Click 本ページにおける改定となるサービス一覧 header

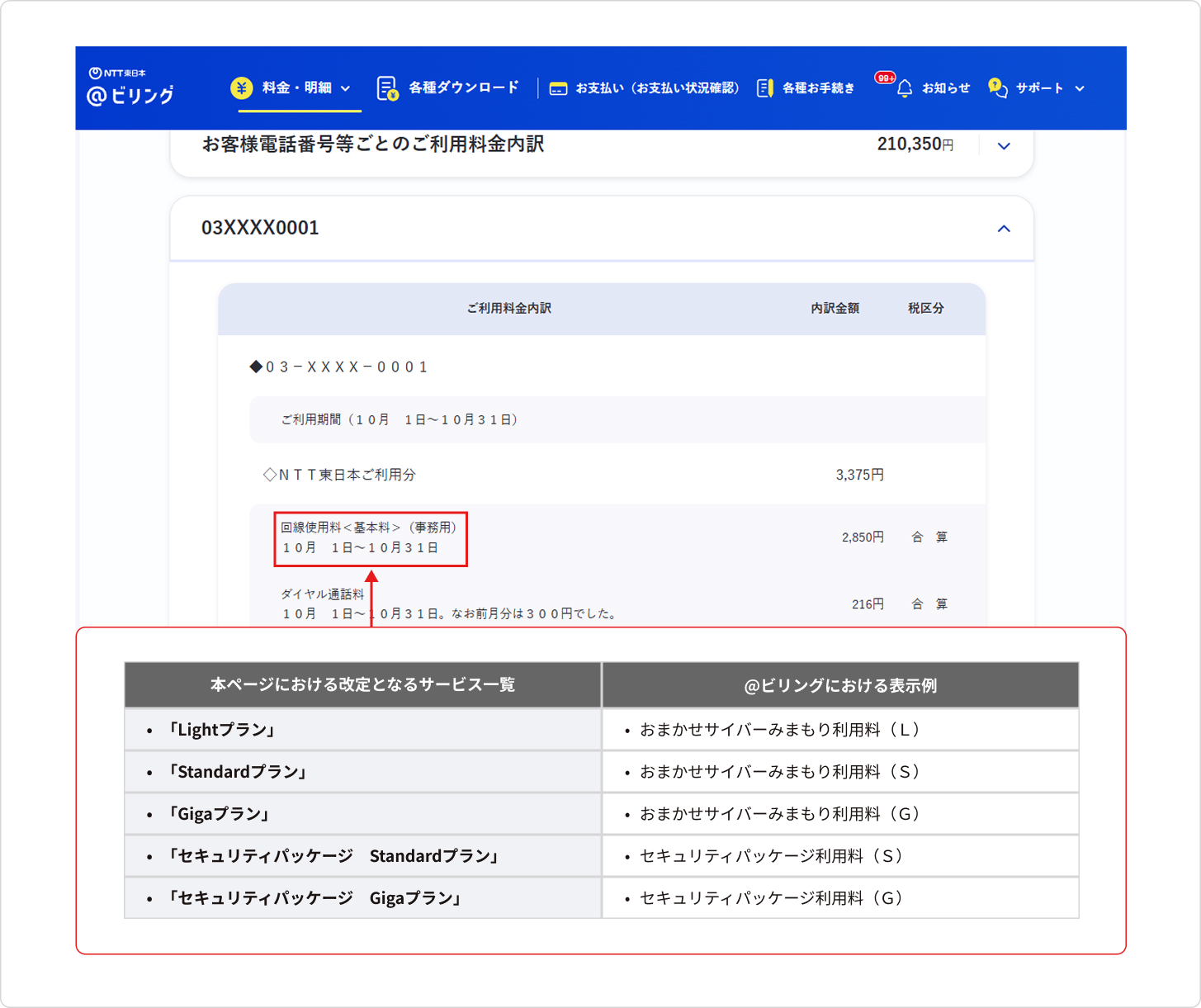pos(363,684)
